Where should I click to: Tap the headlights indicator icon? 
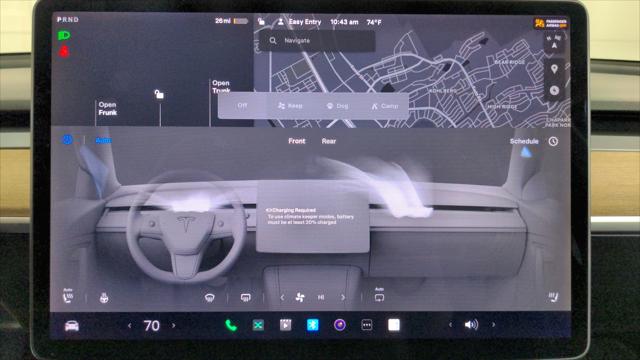pyautogui.click(x=64, y=36)
